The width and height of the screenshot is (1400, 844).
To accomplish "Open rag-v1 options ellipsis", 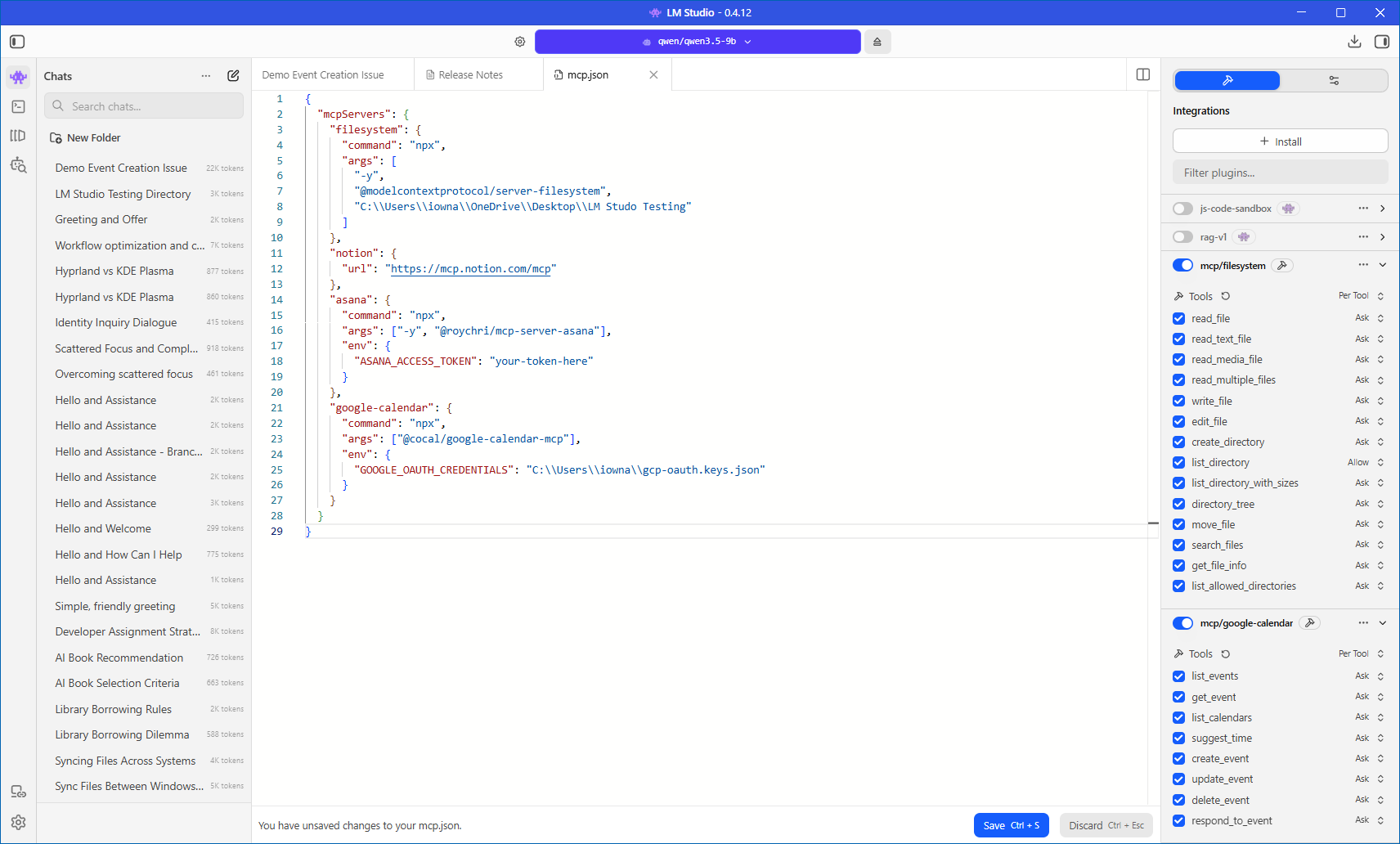I will pos(1363,237).
